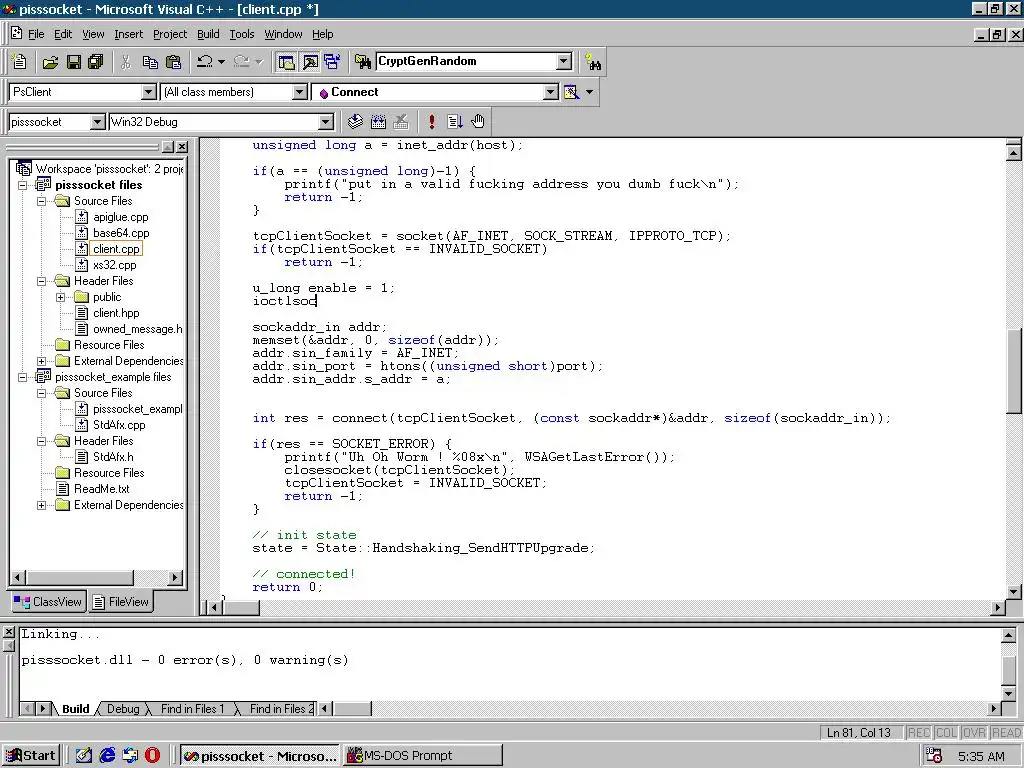This screenshot has height=768, width=1024.
Task: Select ReadMe.txt in the file tree
Action: (101, 488)
